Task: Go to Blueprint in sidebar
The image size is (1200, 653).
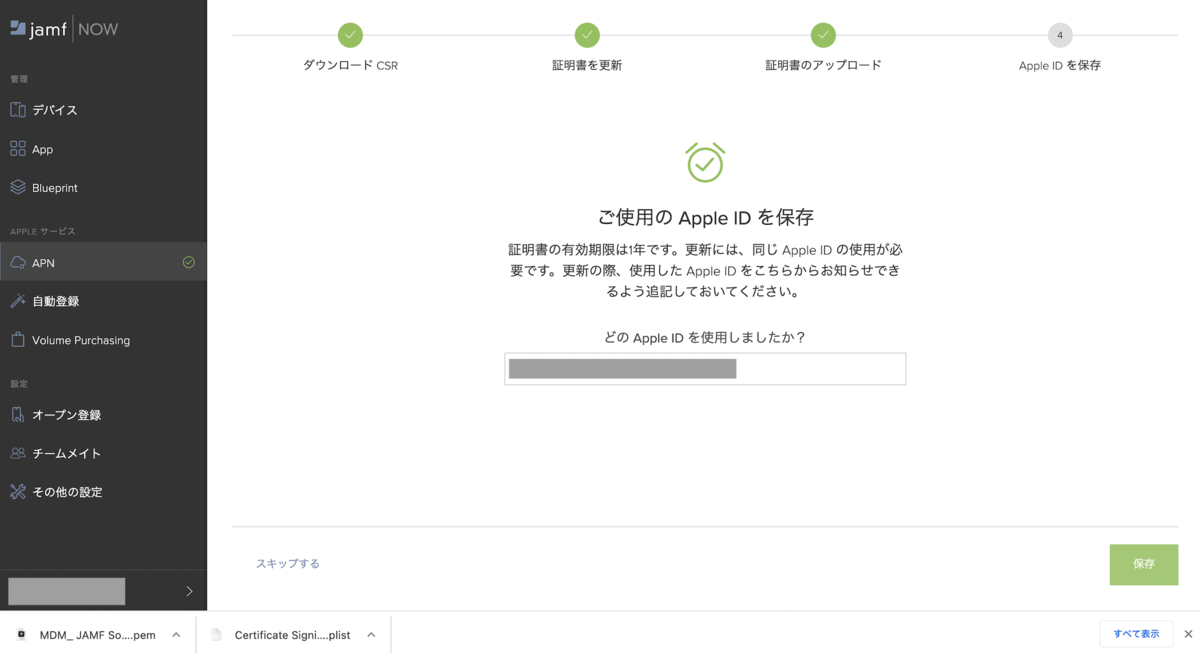Action: point(103,187)
